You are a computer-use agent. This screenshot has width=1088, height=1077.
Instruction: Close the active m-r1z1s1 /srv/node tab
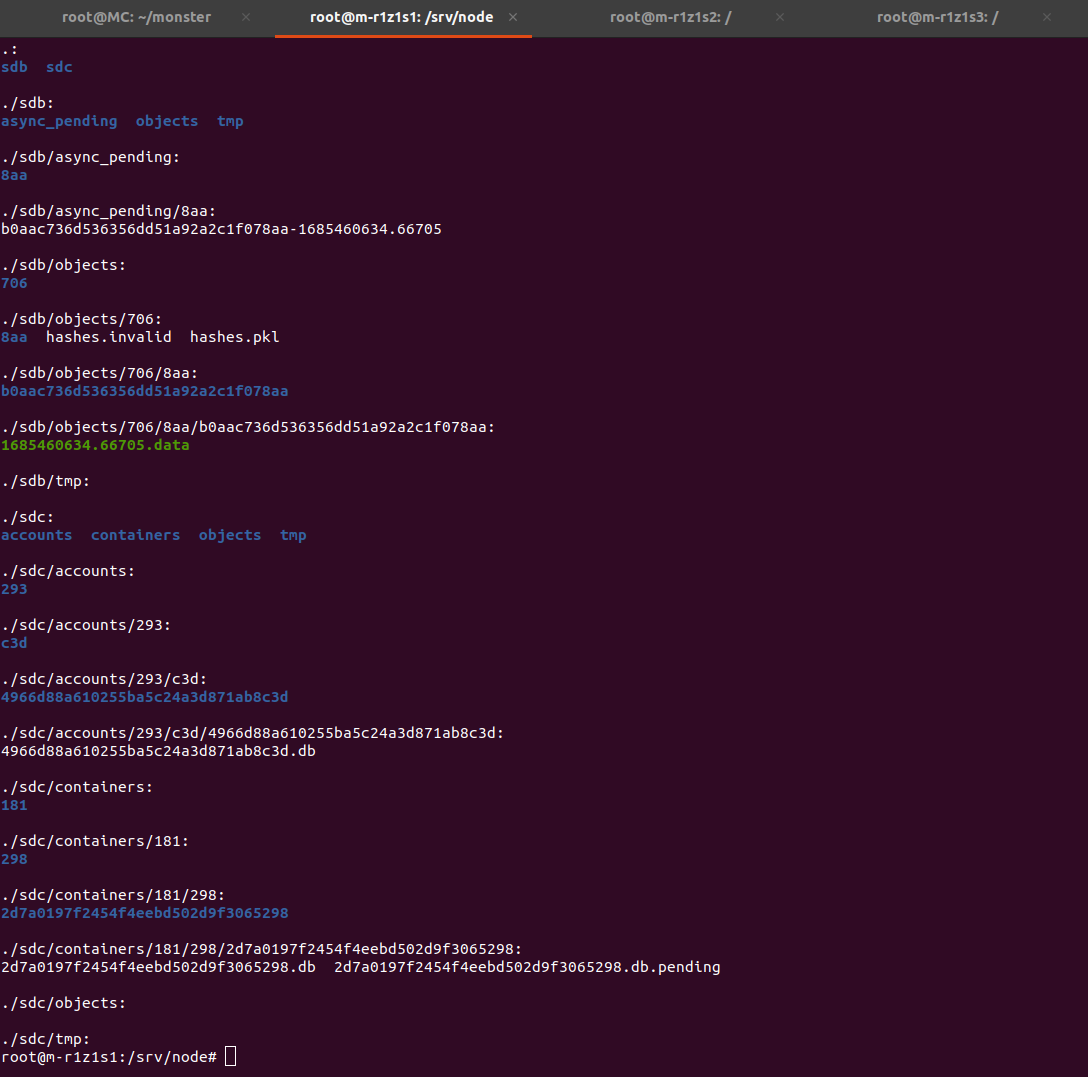click(513, 17)
